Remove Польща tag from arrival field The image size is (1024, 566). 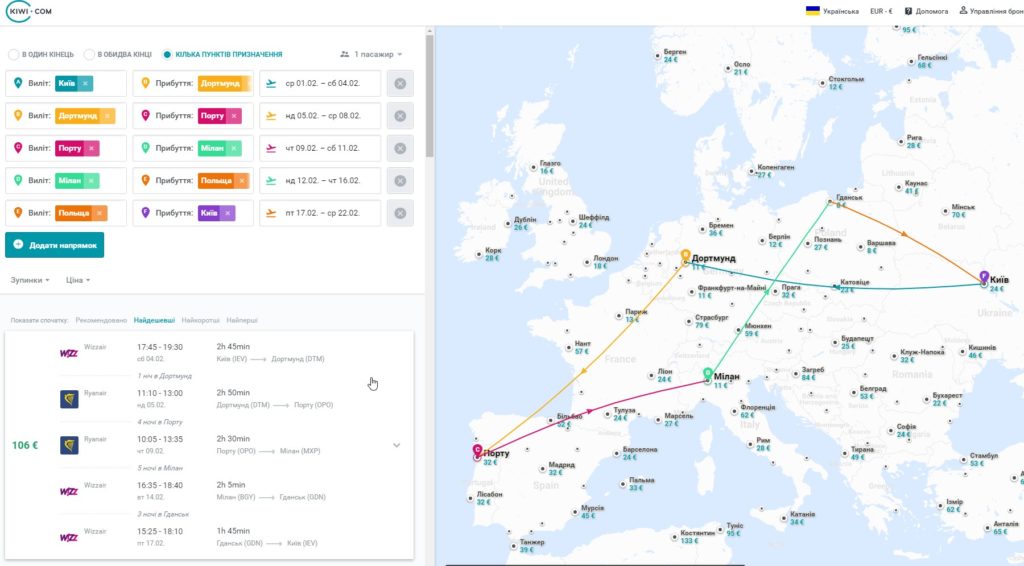(x=242, y=181)
